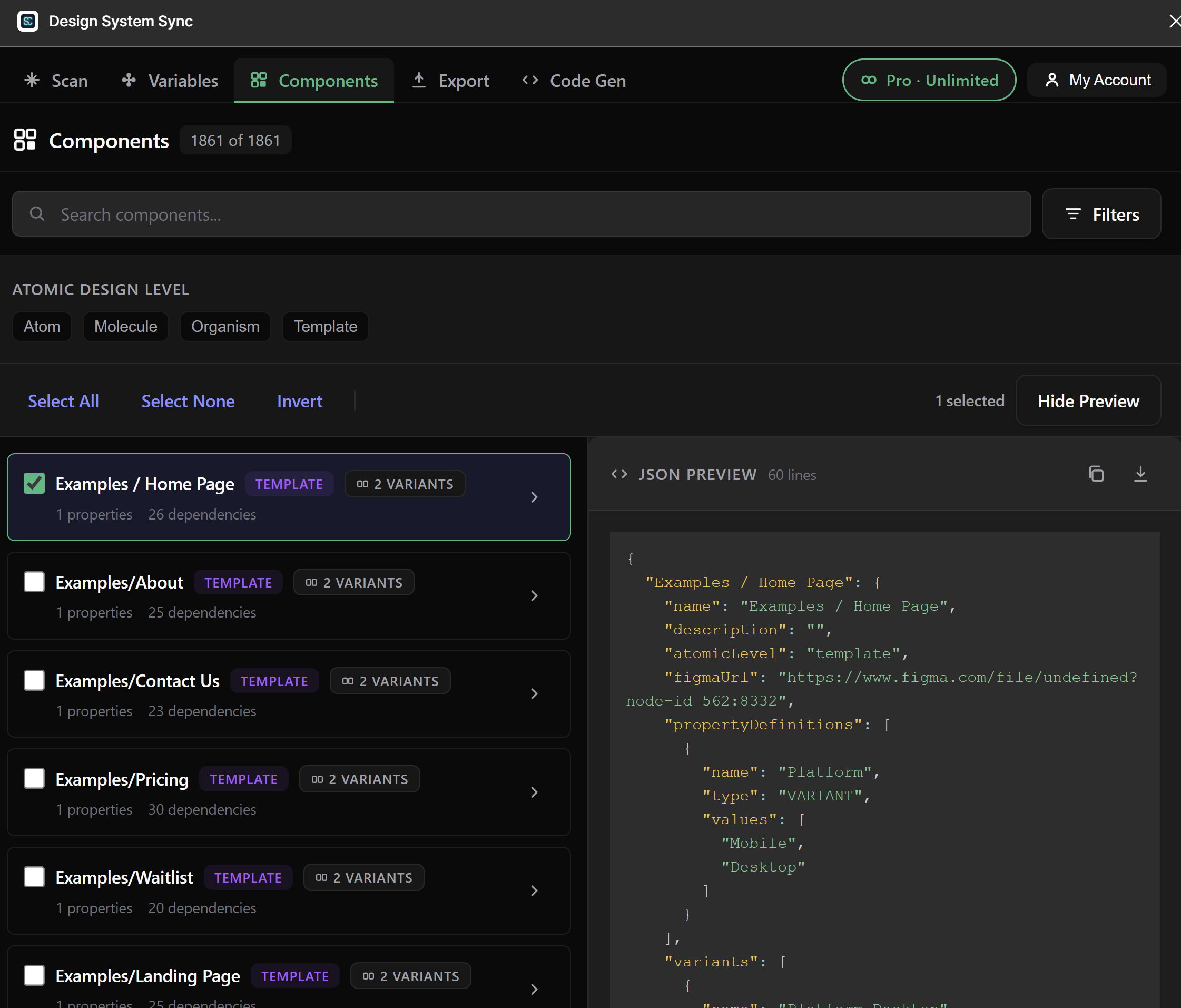Click the 2 Variants badge on Home Page
The image size is (1181, 1008).
(405, 484)
